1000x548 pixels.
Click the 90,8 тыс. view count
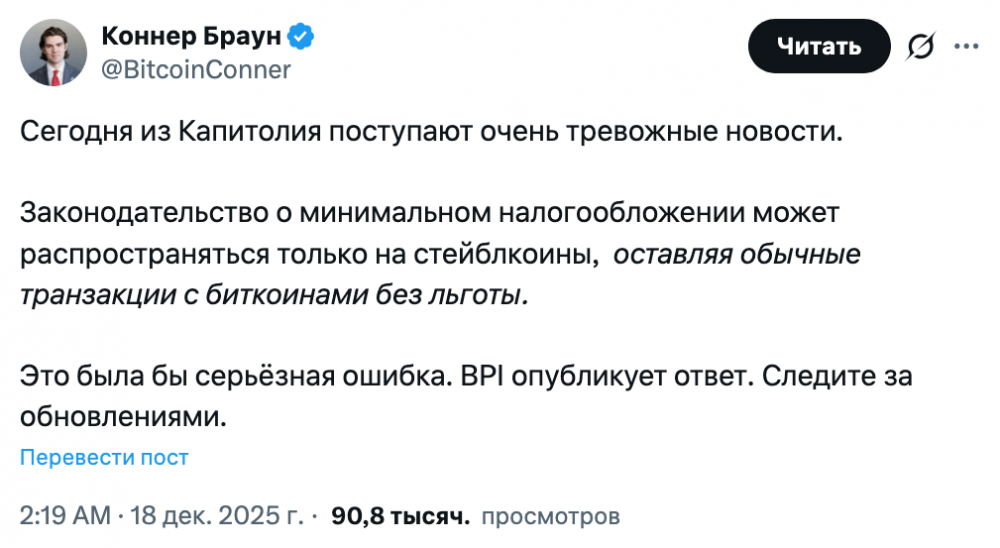tap(400, 516)
